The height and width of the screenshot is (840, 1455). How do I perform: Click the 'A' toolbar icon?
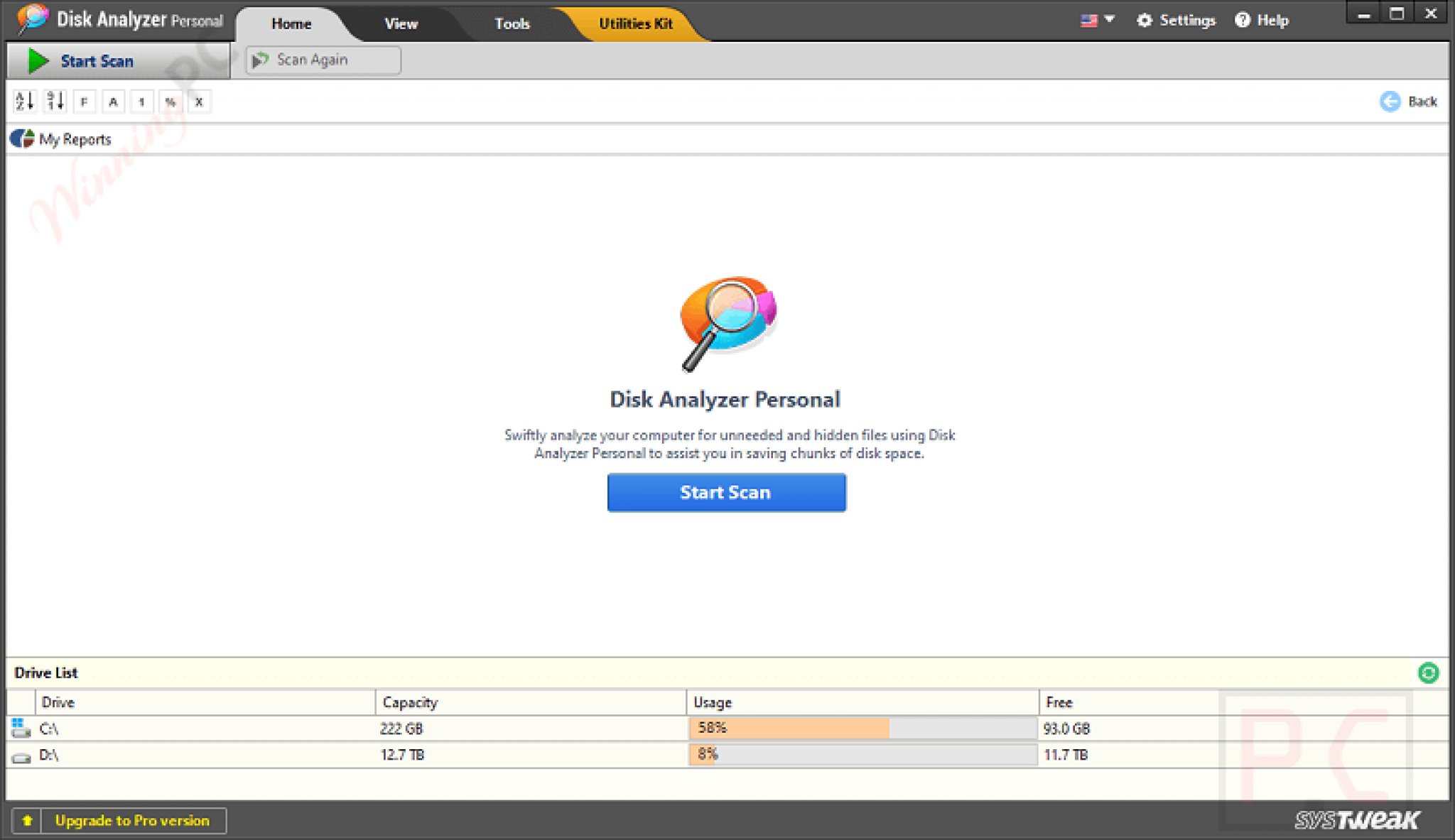pyautogui.click(x=113, y=102)
